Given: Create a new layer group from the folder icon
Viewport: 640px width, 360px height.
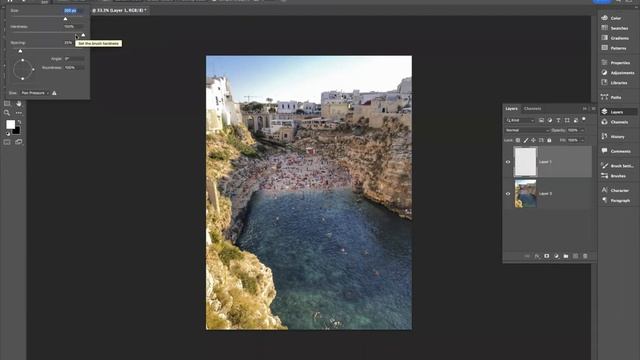Looking at the screenshot, I should click(x=566, y=256).
